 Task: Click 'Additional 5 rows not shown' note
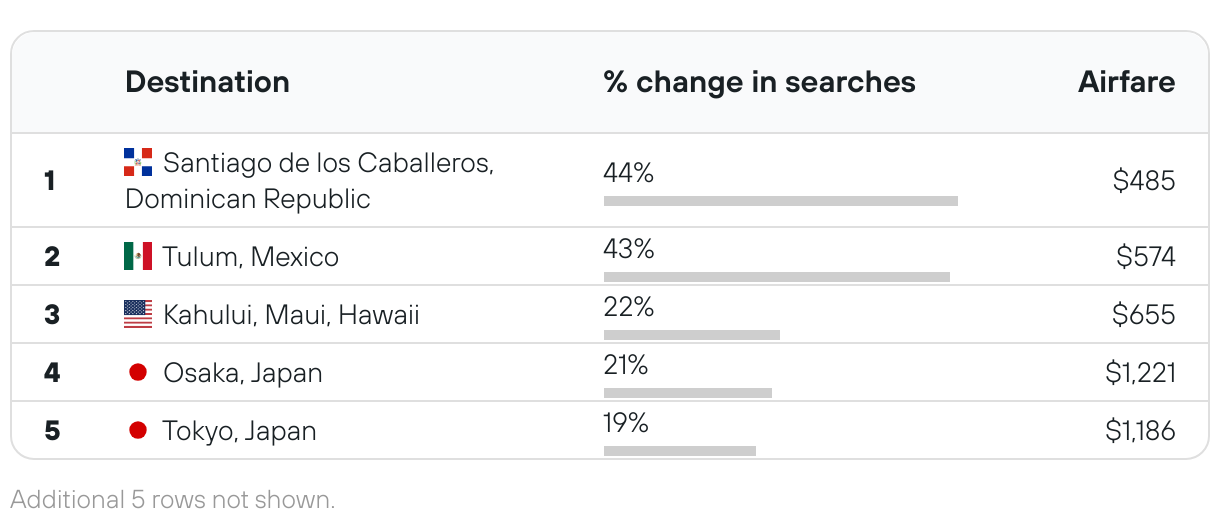tap(173, 499)
